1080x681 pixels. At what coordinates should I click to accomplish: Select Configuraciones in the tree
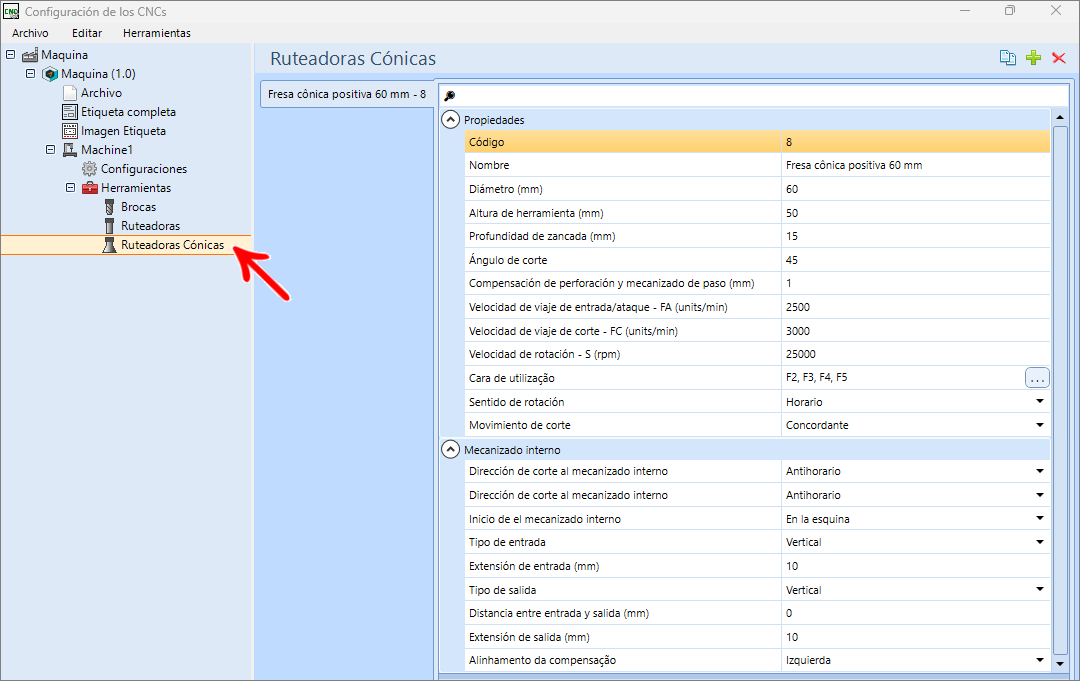click(x=144, y=169)
